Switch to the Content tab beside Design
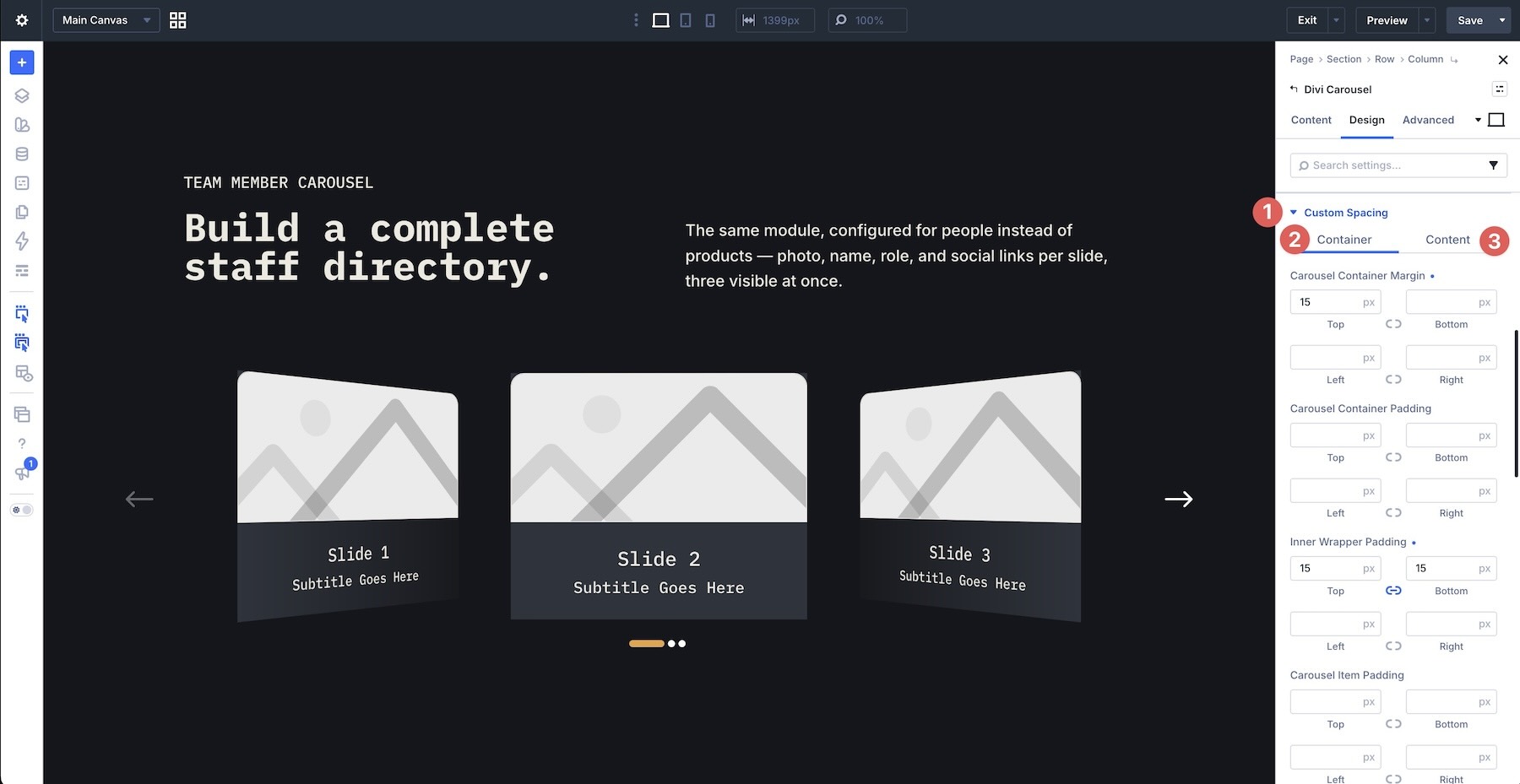 [x=1311, y=120]
